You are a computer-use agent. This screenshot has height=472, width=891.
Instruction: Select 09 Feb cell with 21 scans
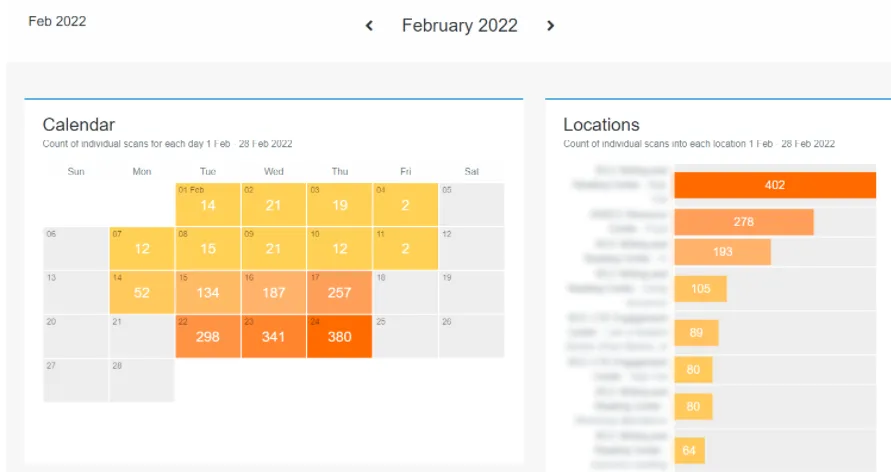[x=274, y=248]
